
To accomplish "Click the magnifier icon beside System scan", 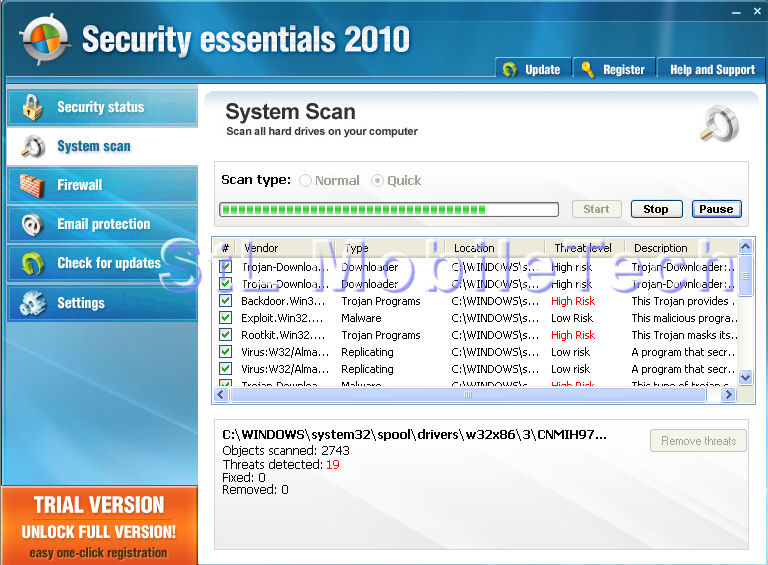I will pos(32,146).
